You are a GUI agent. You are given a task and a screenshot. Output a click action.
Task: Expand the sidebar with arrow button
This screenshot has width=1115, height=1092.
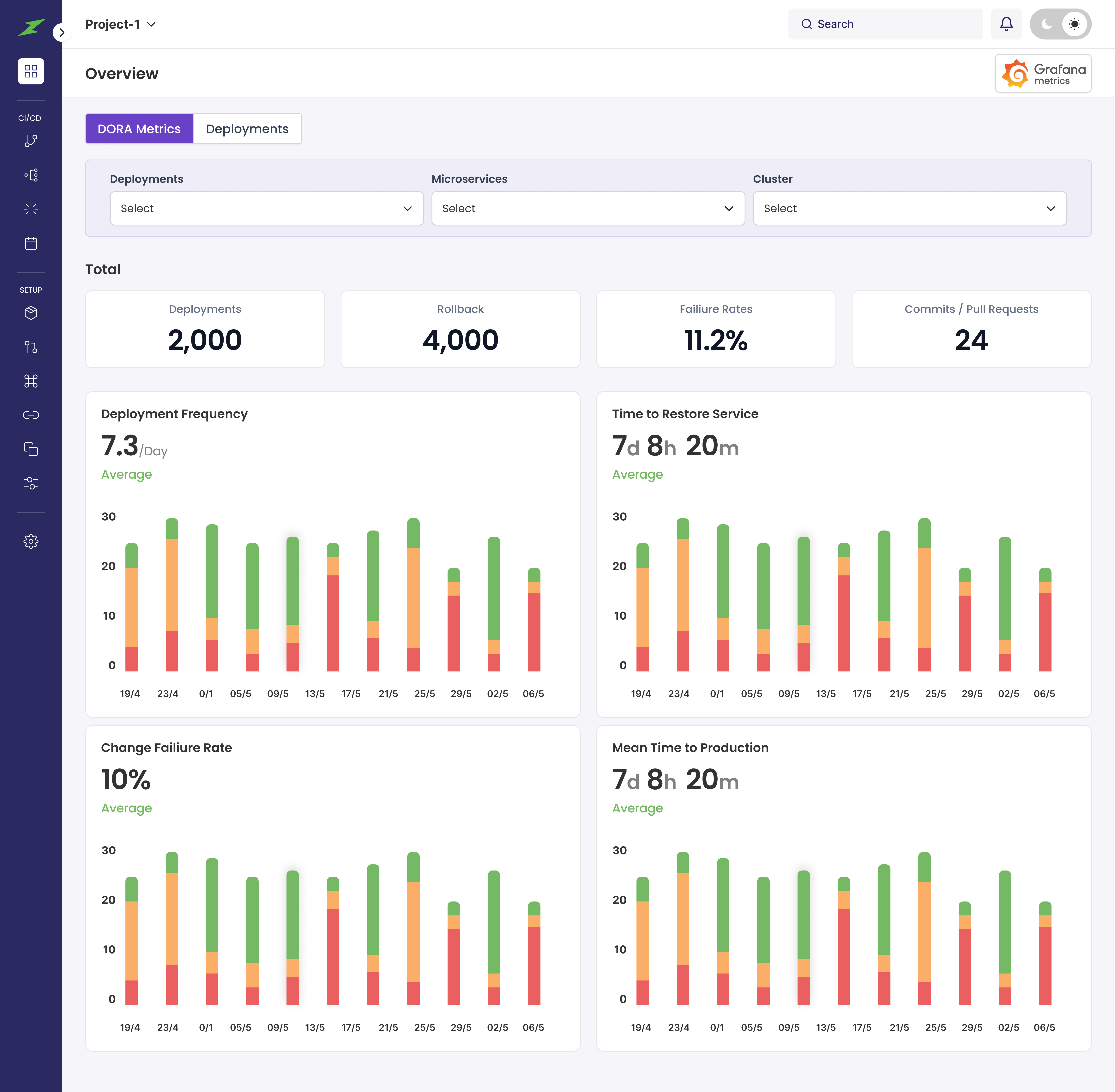click(62, 33)
